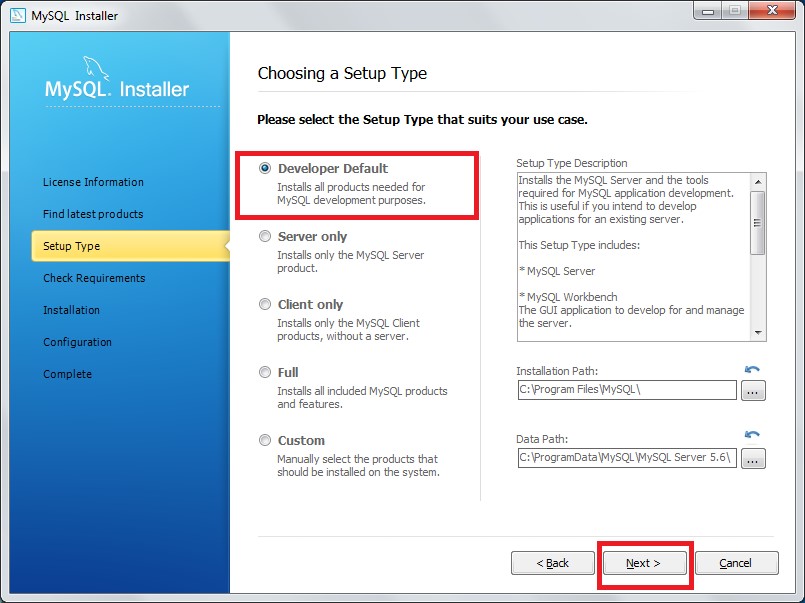Viewport: 805px width, 603px height.
Task: Pick the Full setup type radio button
Action: [x=265, y=372]
